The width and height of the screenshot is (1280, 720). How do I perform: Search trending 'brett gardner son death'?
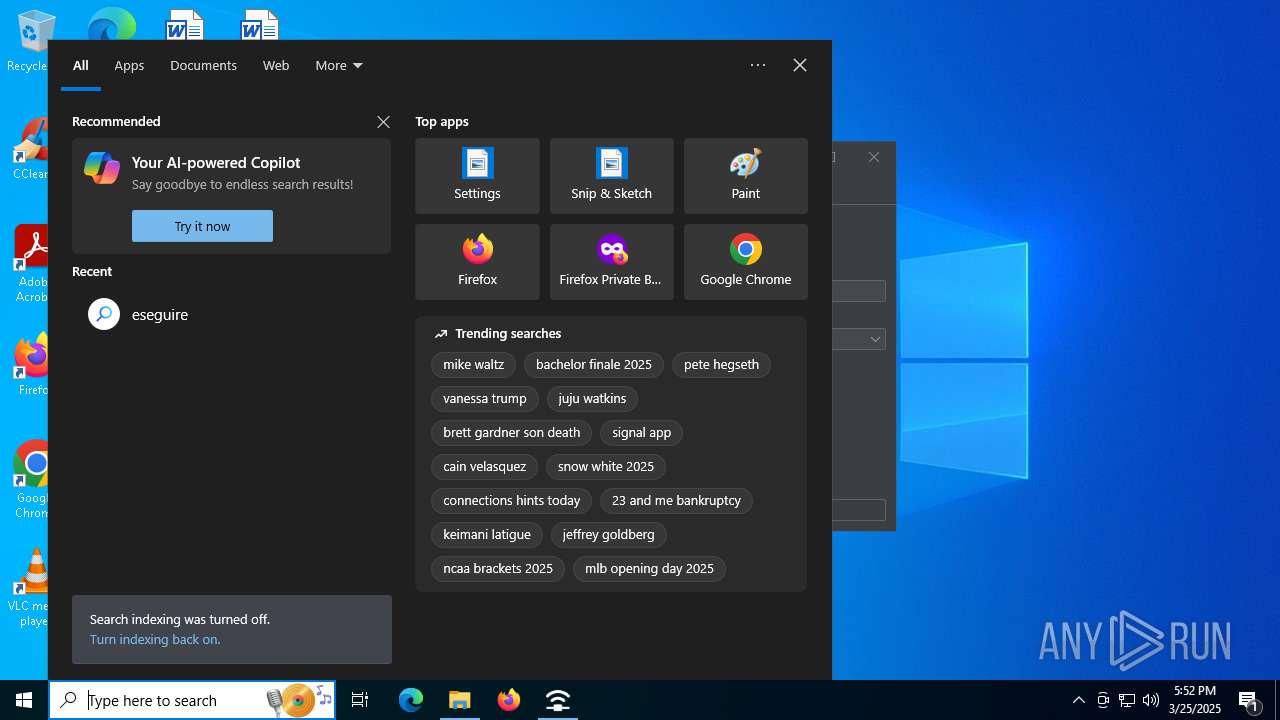pos(511,433)
